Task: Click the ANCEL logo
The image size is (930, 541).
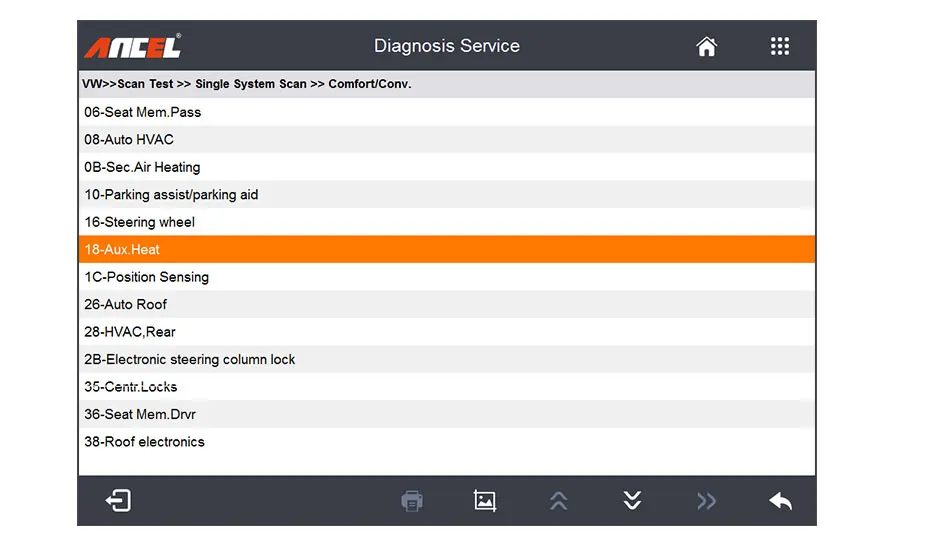Action: (x=132, y=46)
